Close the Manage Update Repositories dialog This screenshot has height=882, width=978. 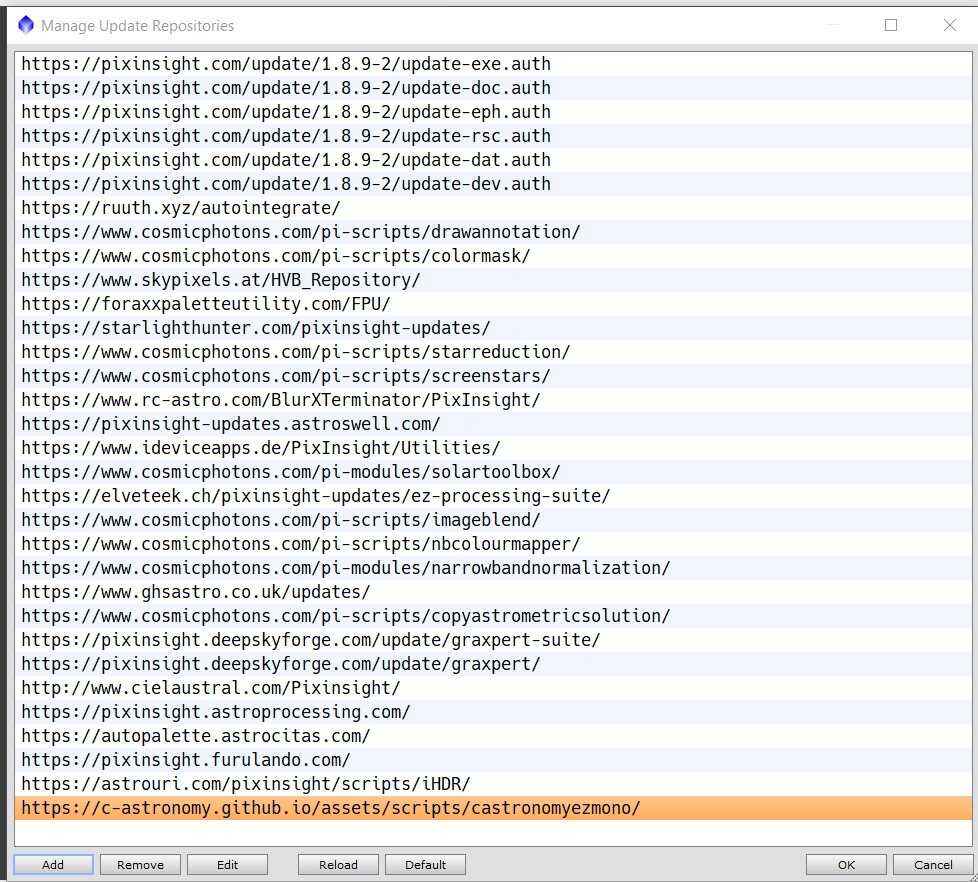coord(949,25)
